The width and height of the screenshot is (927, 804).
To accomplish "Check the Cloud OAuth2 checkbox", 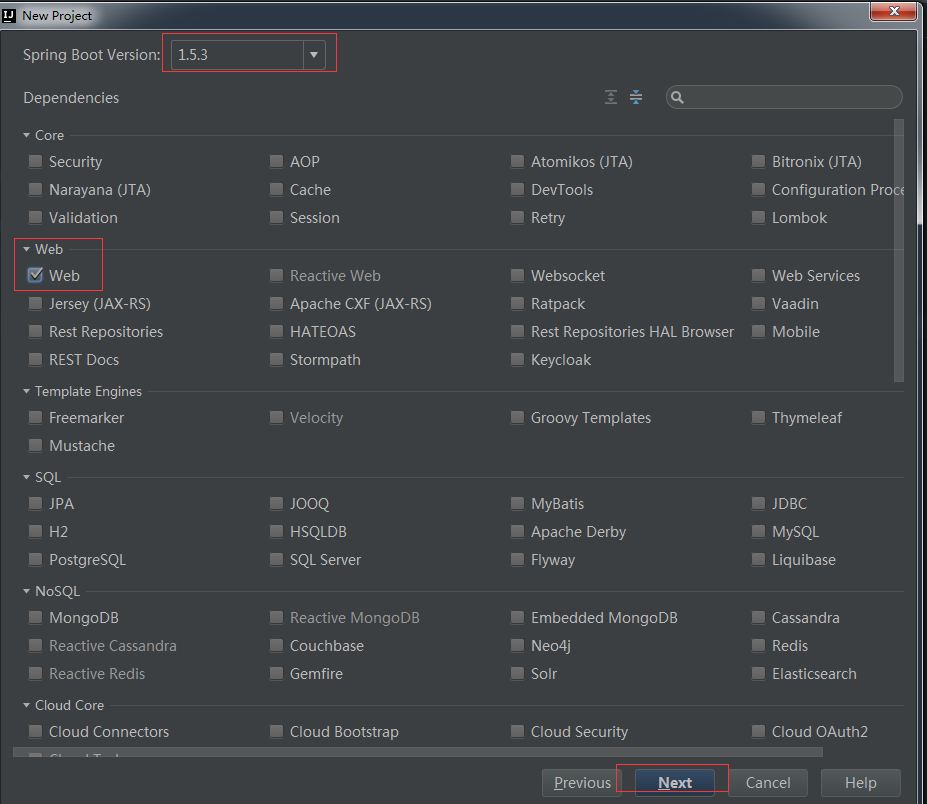I will [758, 731].
